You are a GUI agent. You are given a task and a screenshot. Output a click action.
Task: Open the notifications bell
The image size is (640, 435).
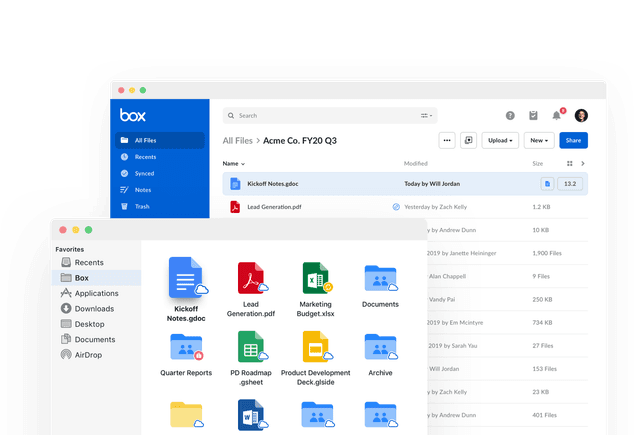click(x=557, y=116)
